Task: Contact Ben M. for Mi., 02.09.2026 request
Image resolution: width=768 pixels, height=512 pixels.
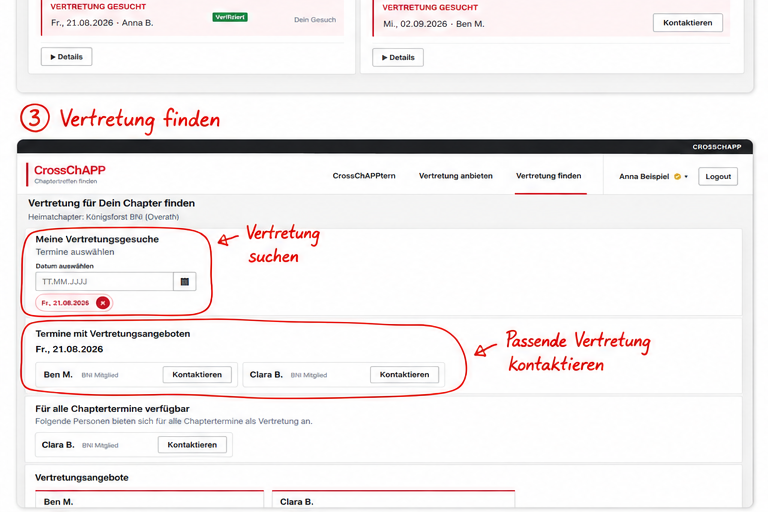Action: (x=688, y=23)
